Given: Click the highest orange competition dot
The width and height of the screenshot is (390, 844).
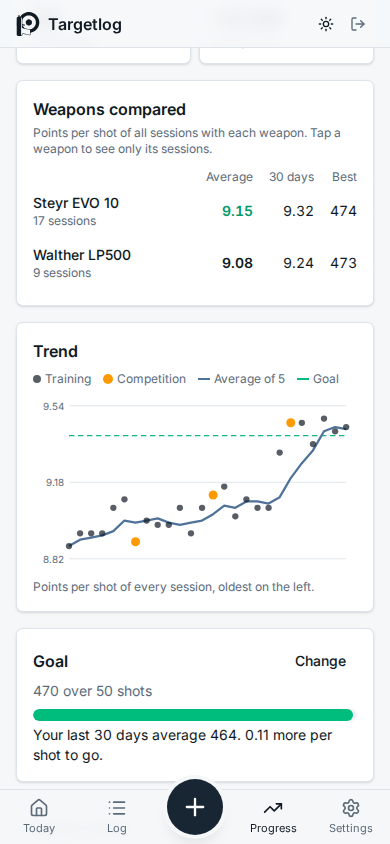Looking at the screenshot, I should tap(290, 423).
